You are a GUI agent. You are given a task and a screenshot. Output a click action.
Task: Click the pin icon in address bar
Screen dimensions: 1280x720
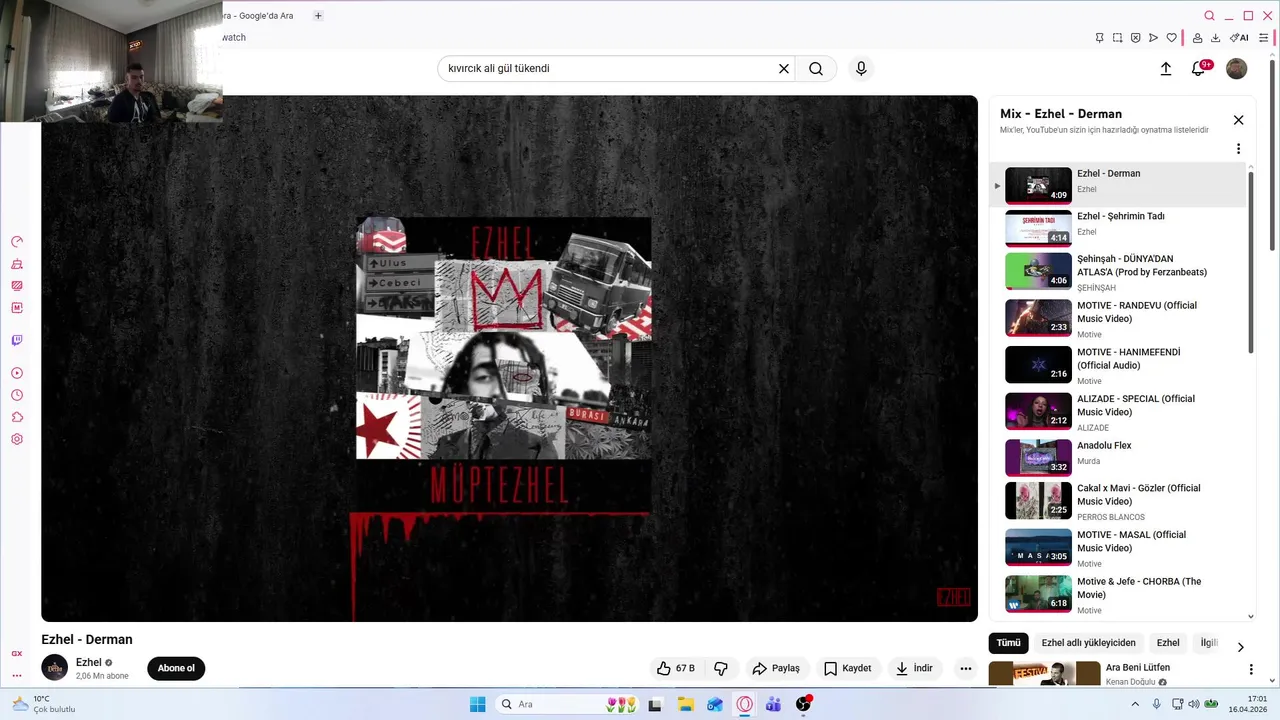[1099, 38]
